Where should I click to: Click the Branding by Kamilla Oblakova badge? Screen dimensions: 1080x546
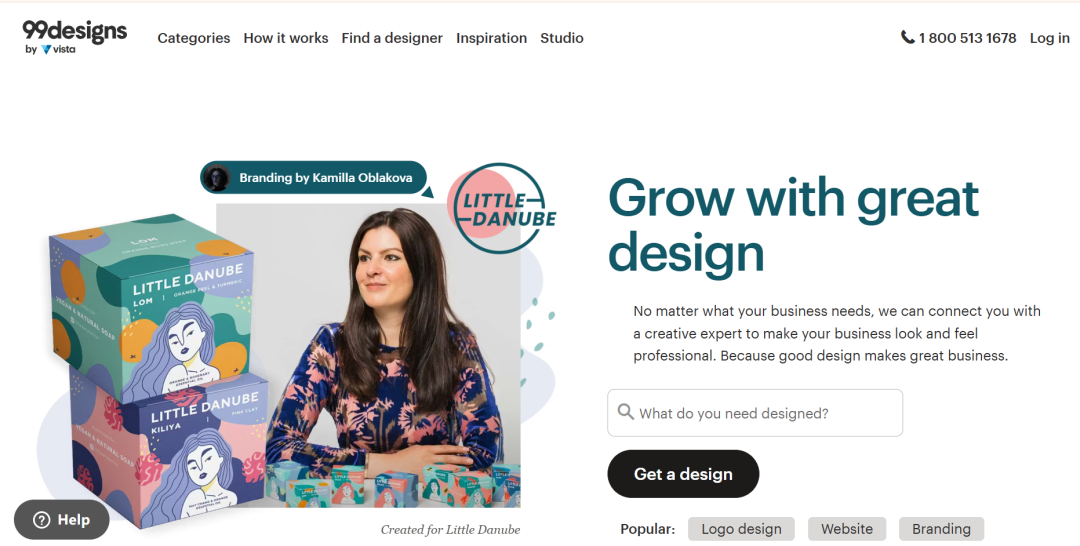pos(313,178)
